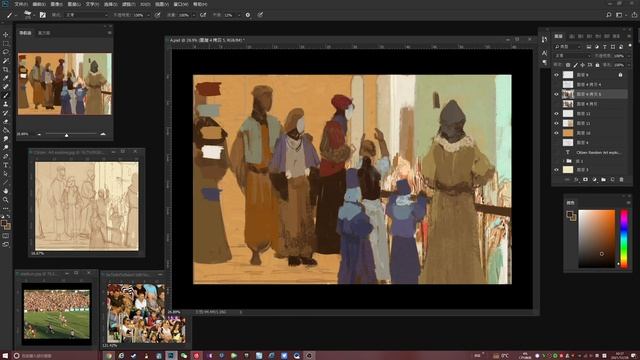This screenshot has width=640, height=360.
Task: Click the hue spectrum slider
Action: tap(624, 239)
